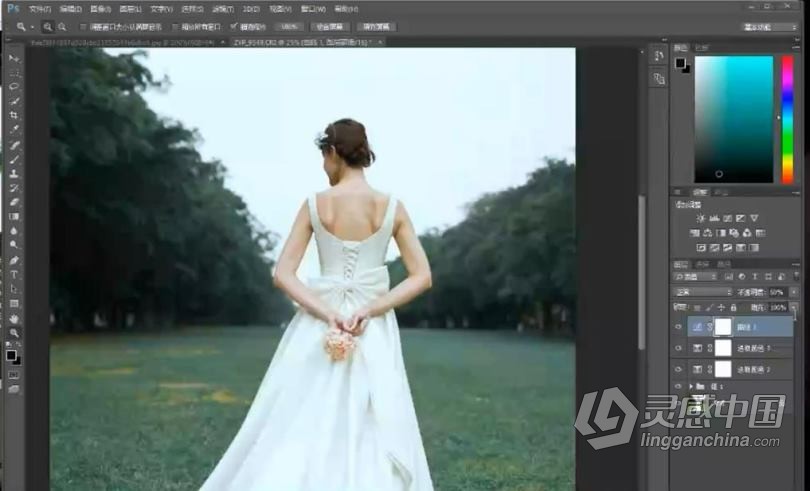
Task: Open the second collapsed panel icon below History
Action: (658, 79)
